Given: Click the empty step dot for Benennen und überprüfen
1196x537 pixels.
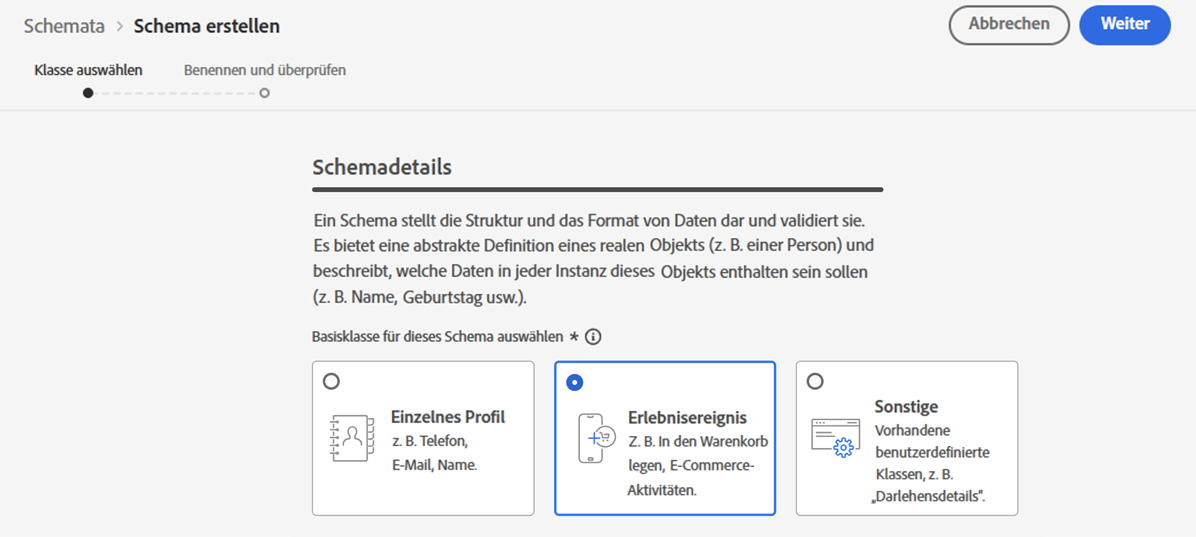Looking at the screenshot, I should click(x=264, y=93).
